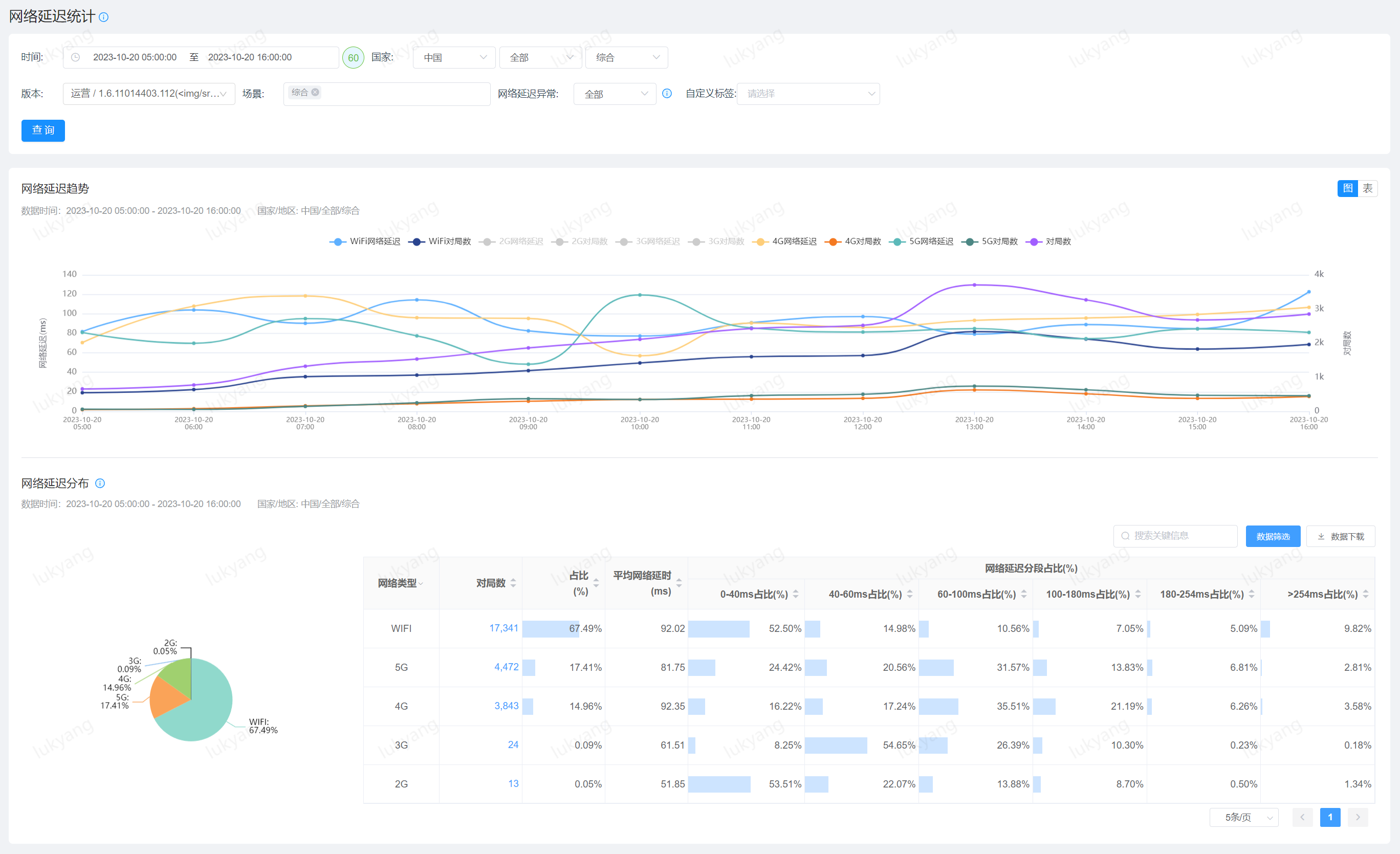Click the 查询 query button
The width and height of the screenshot is (1400, 854).
tap(43, 130)
